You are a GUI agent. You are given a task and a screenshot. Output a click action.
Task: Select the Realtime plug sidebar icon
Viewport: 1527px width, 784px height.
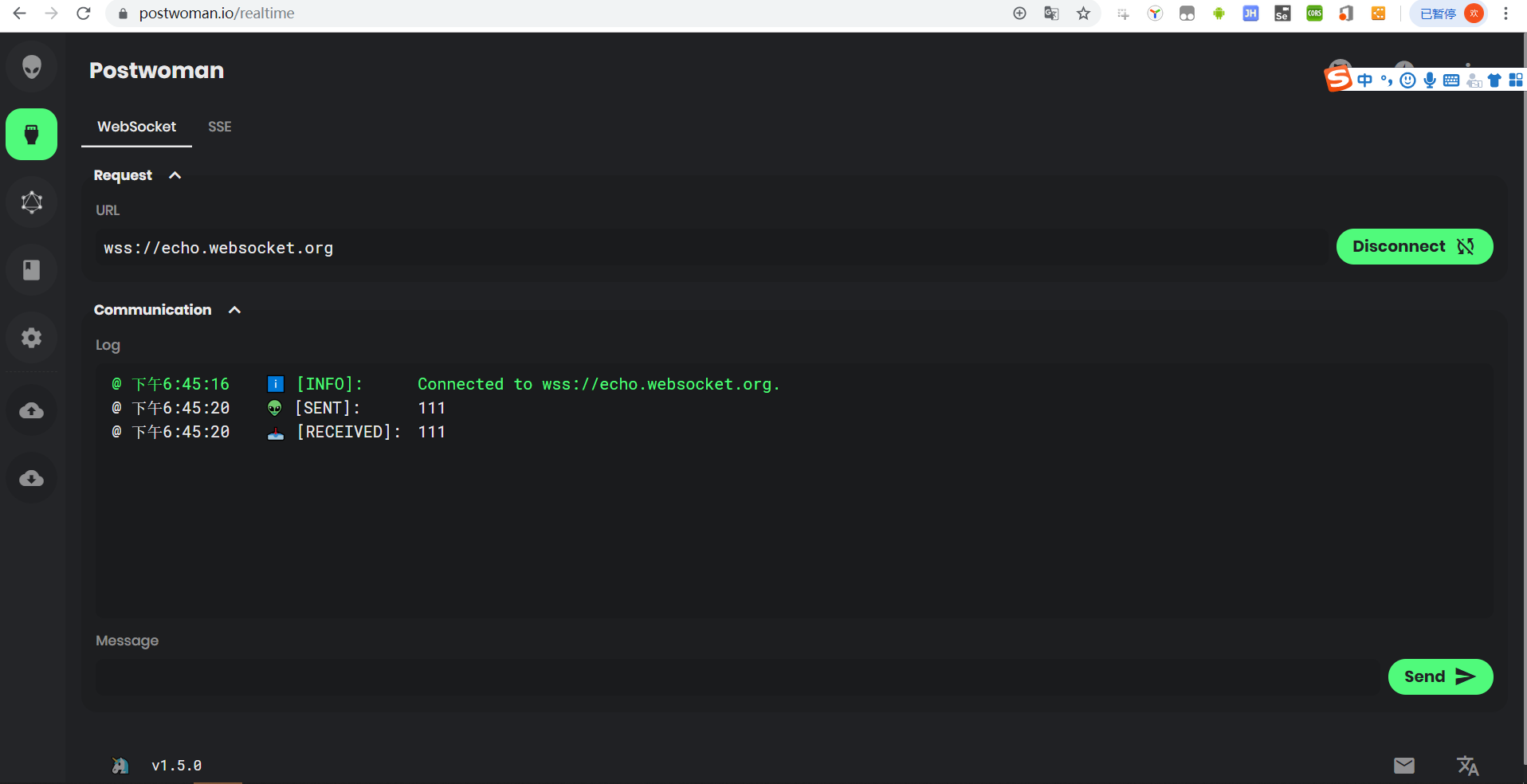pos(32,135)
